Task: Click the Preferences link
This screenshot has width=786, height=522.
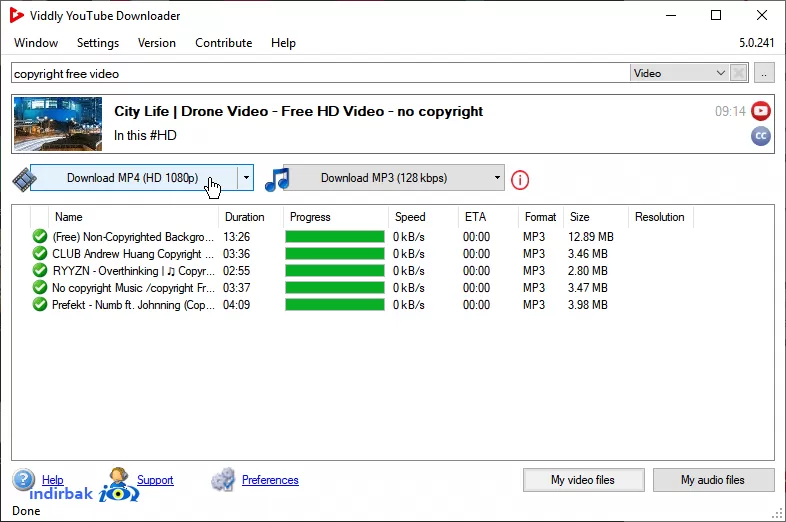Action: point(270,480)
